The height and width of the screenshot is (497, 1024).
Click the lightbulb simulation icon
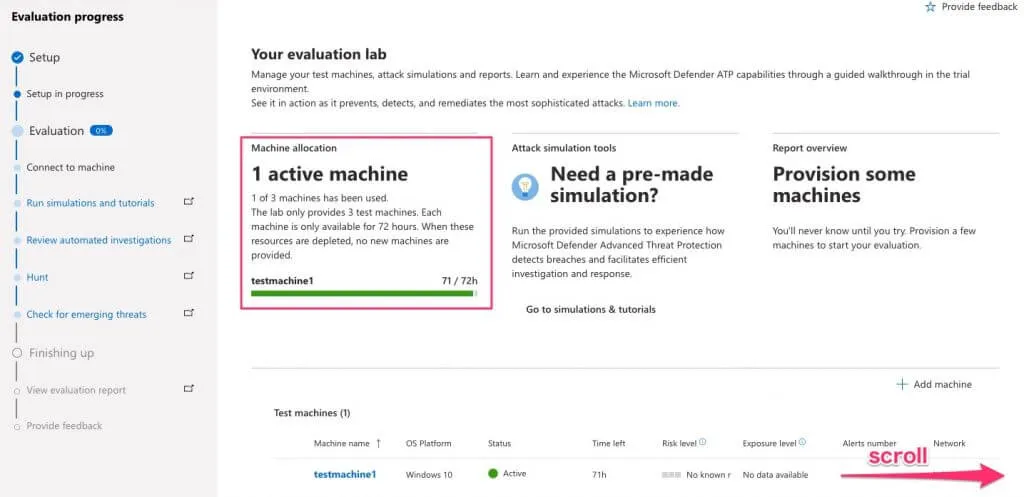coord(524,187)
